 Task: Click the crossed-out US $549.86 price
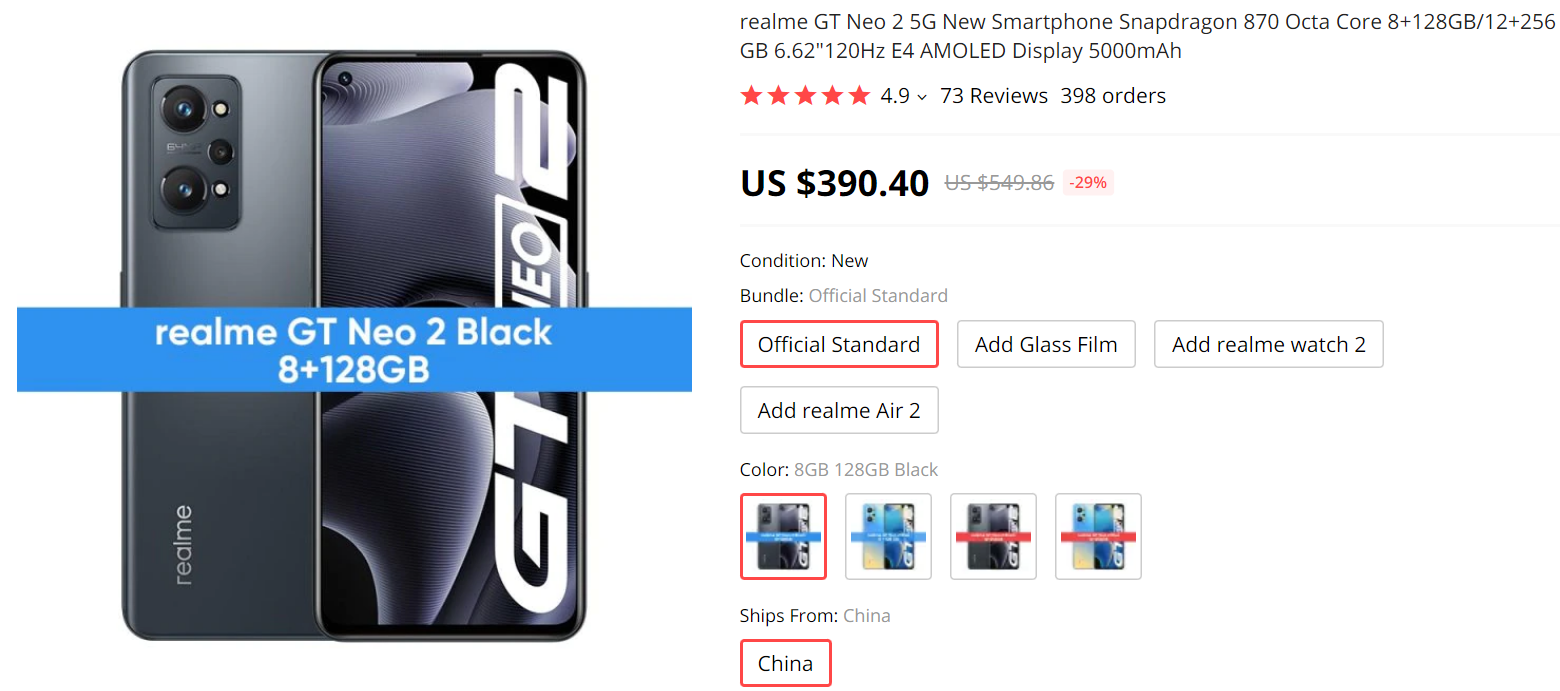(x=999, y=183)
